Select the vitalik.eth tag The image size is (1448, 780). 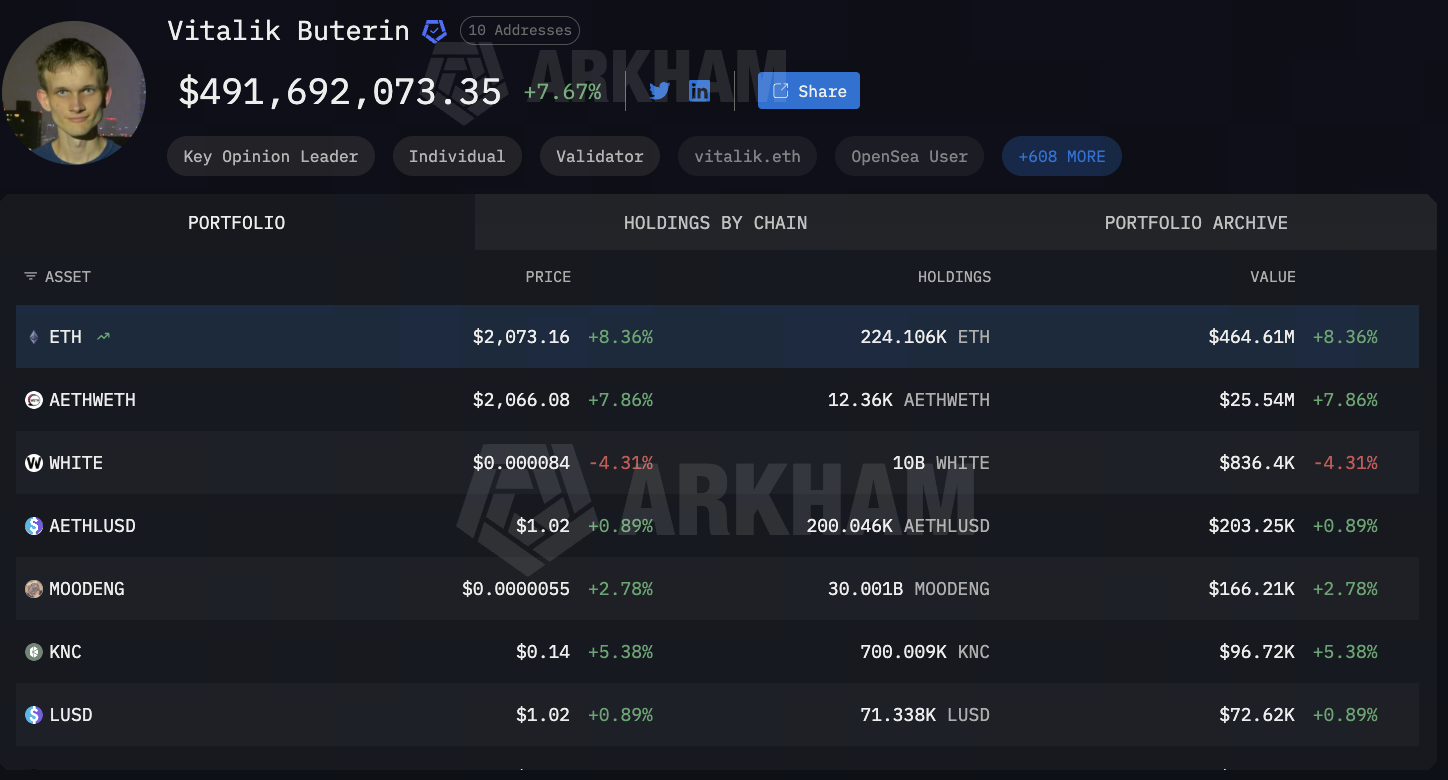tap(748, 156)
